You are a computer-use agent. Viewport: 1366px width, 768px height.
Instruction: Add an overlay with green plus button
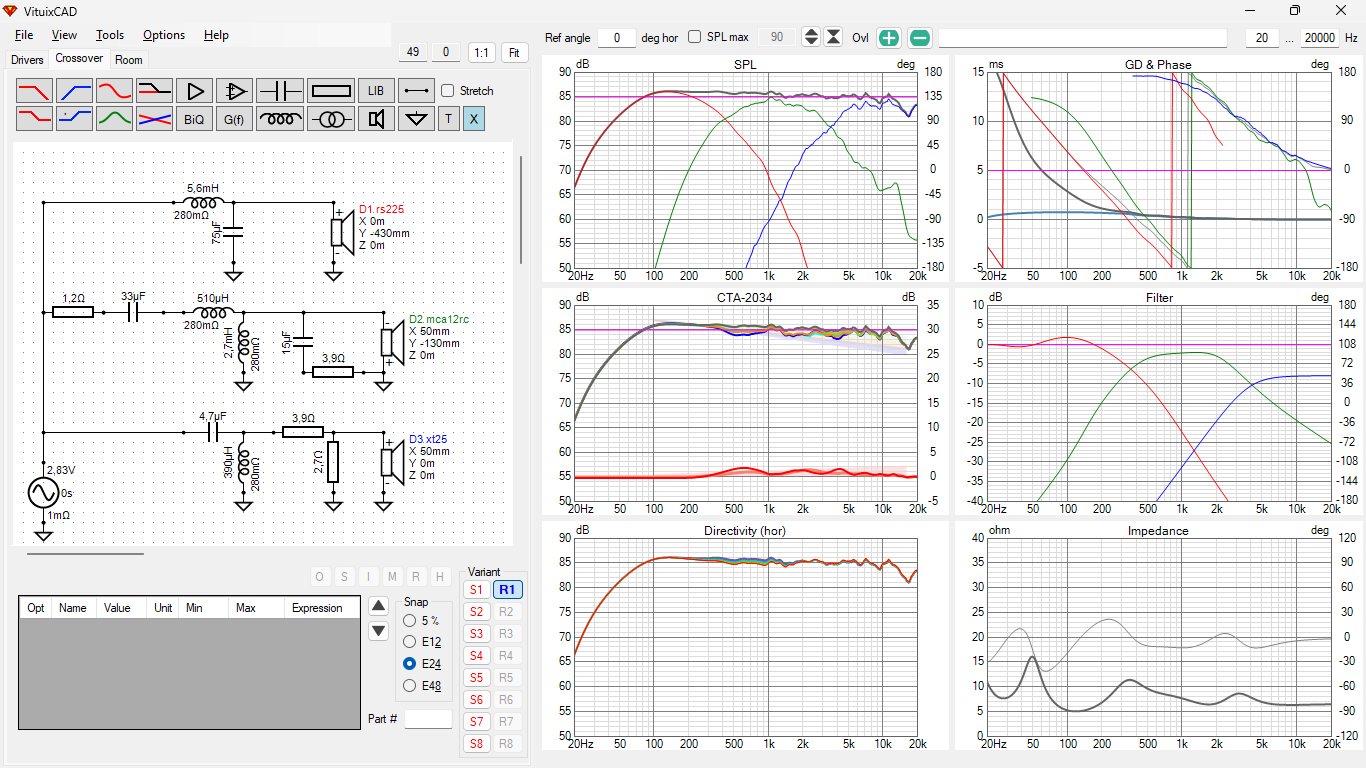(889, 38)
